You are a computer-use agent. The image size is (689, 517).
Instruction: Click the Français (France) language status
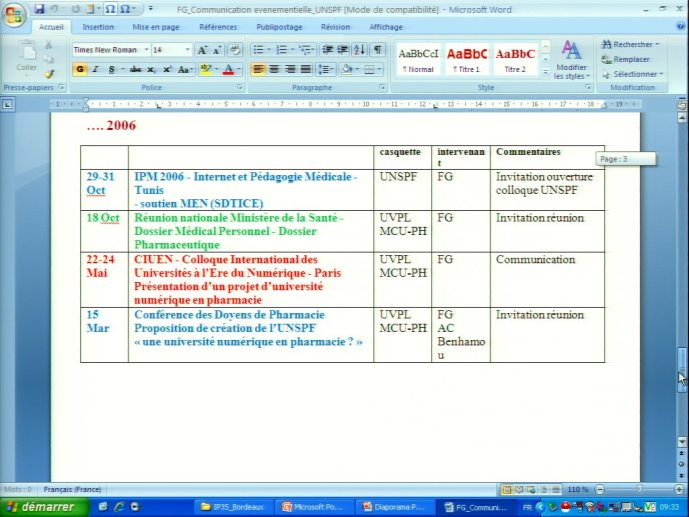pyautogui.click(x=73, y=489)
